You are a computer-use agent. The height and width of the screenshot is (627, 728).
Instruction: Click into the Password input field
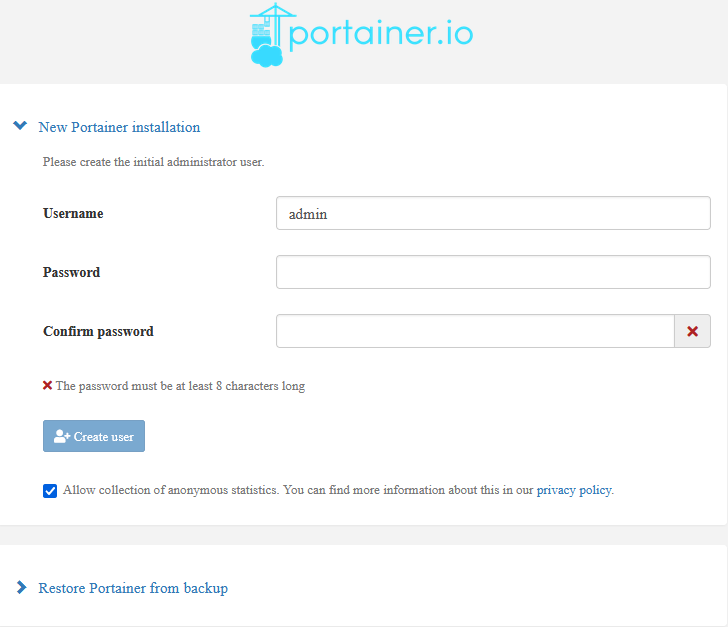click(492, 272)
